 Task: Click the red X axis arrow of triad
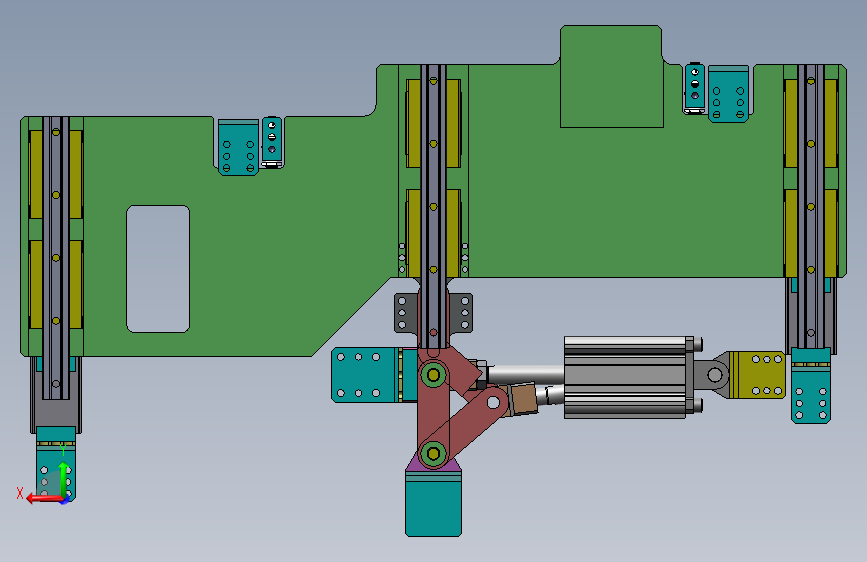[x=44, y=498]
